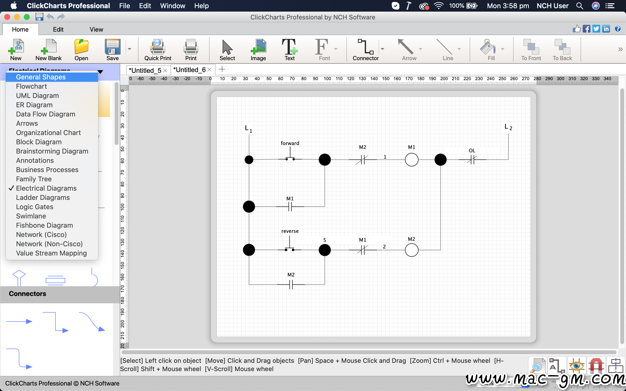This screenshot has height=391, width=626.
Task: Click the Quick Print icon
Action: (x=158, y=50)
